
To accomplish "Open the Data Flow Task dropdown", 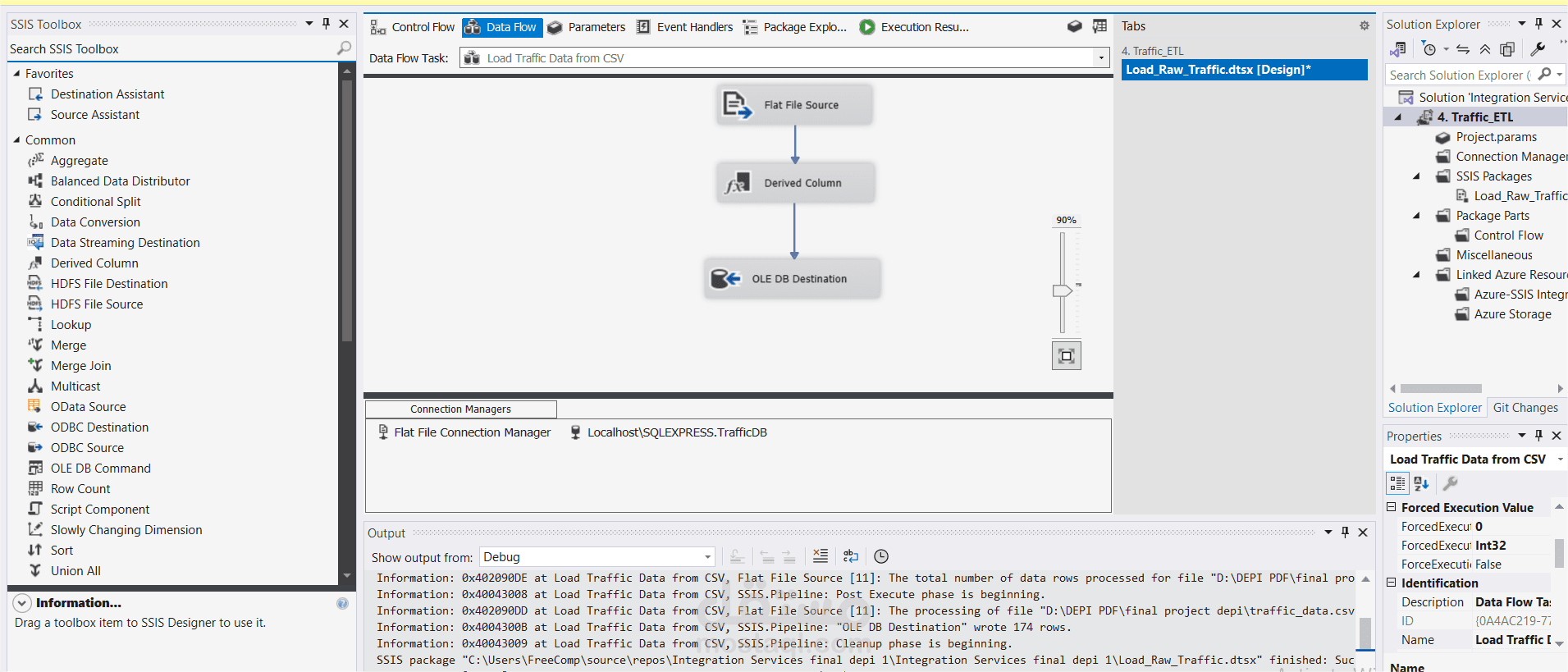I will [x=1101, y=58].
